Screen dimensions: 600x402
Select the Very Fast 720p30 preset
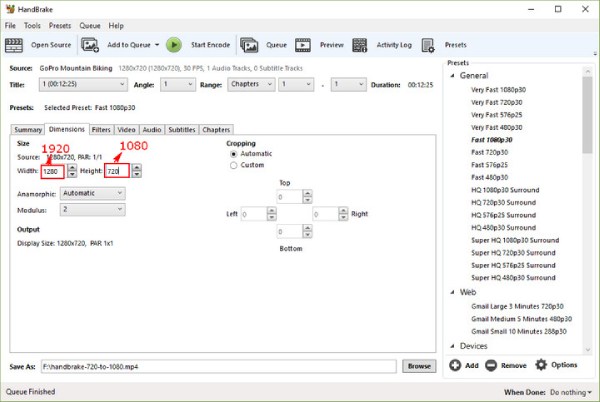coord(496,102)
